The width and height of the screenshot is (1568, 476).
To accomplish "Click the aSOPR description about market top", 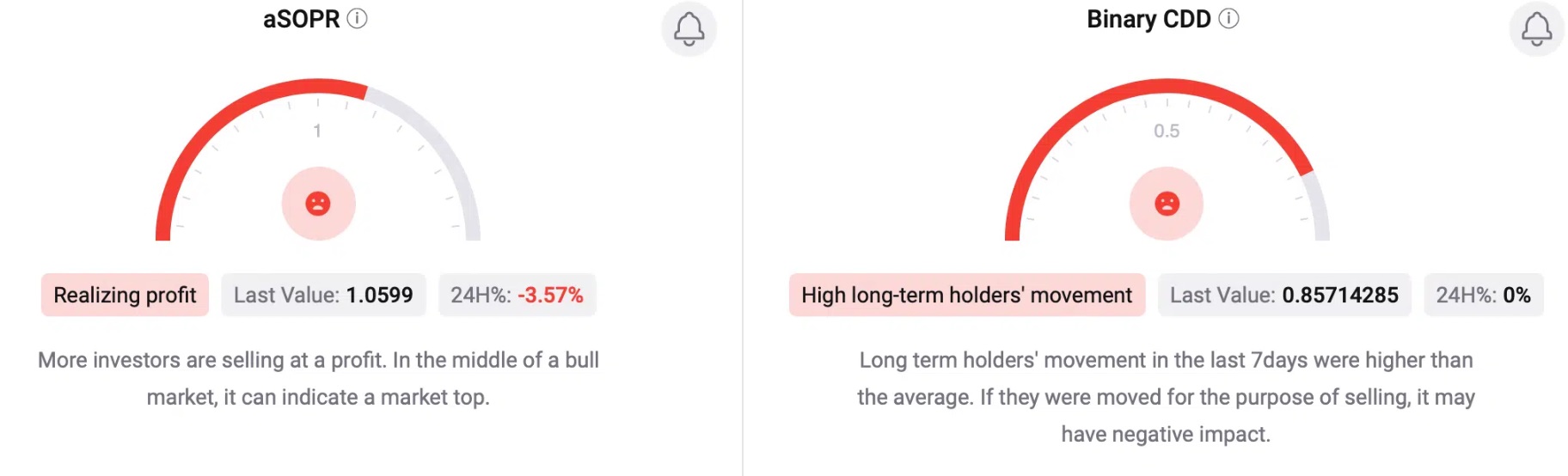I will (318, 378).
